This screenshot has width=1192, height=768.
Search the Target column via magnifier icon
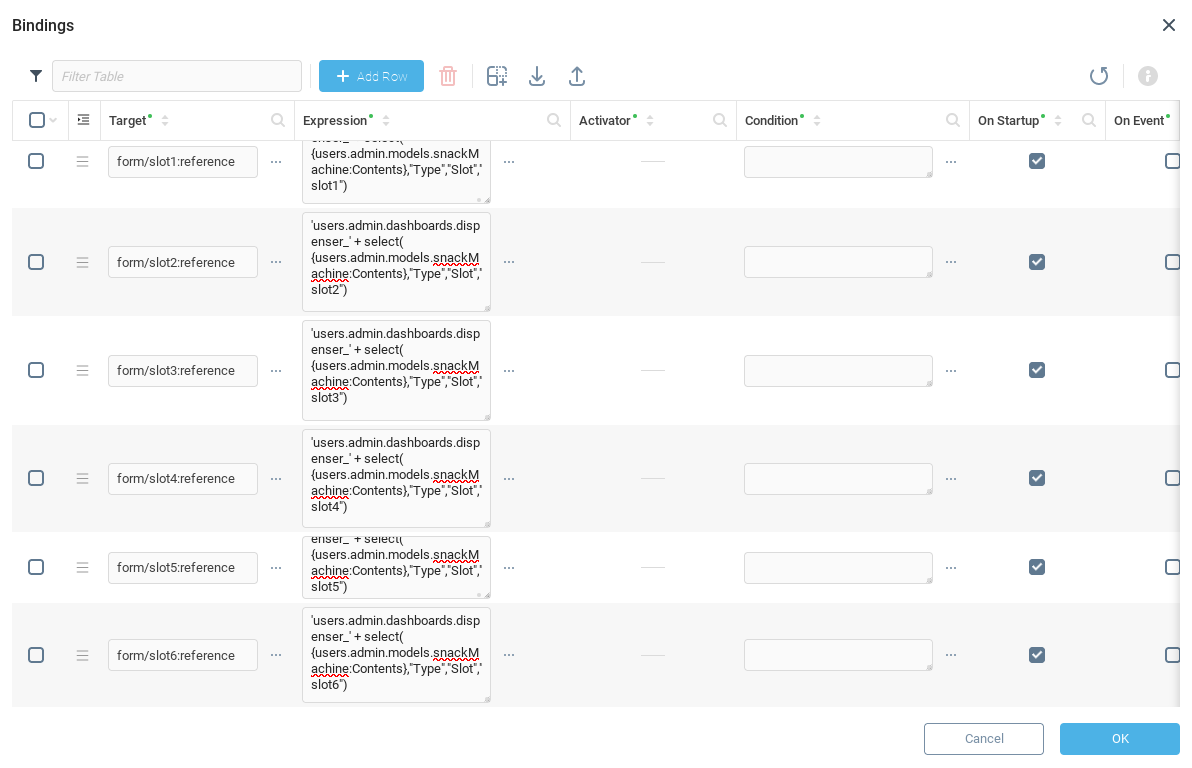click(278, 120)
